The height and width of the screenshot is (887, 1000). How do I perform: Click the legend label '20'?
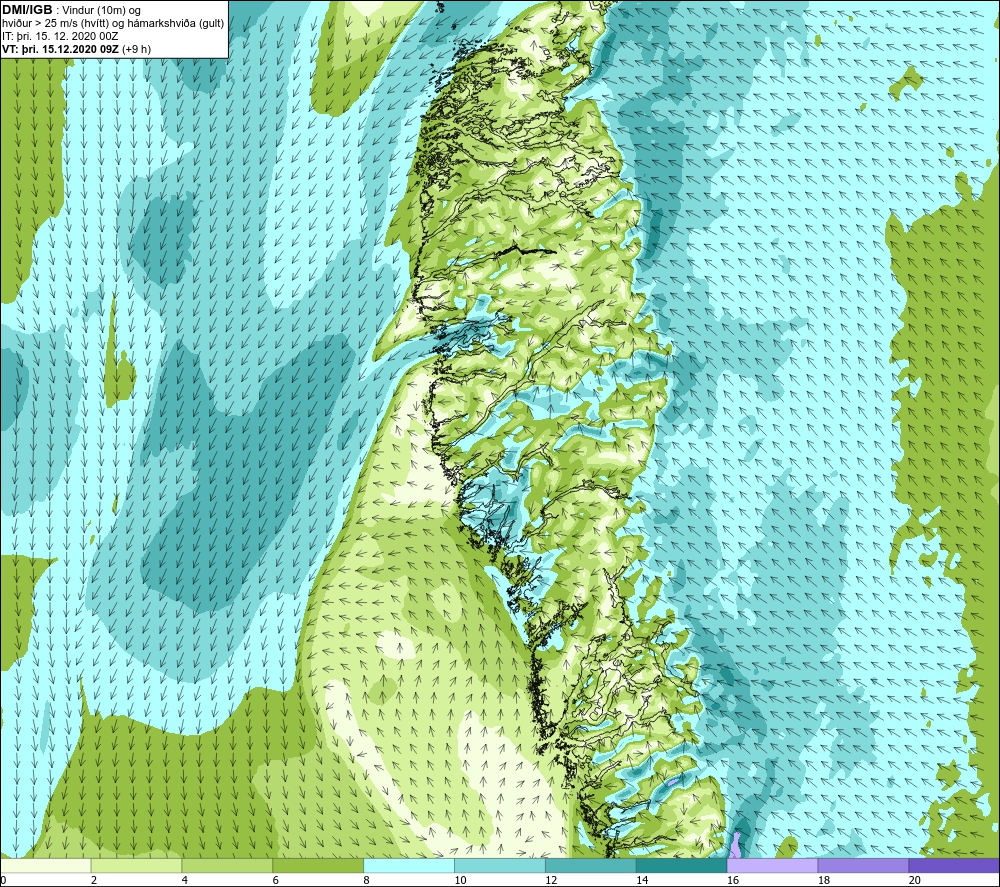(915, 880)
